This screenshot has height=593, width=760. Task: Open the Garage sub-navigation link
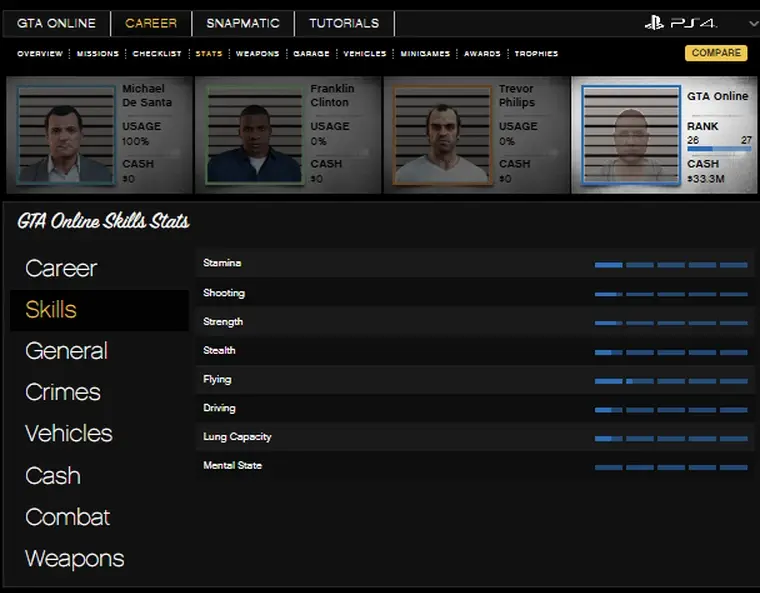pos(311,54)
